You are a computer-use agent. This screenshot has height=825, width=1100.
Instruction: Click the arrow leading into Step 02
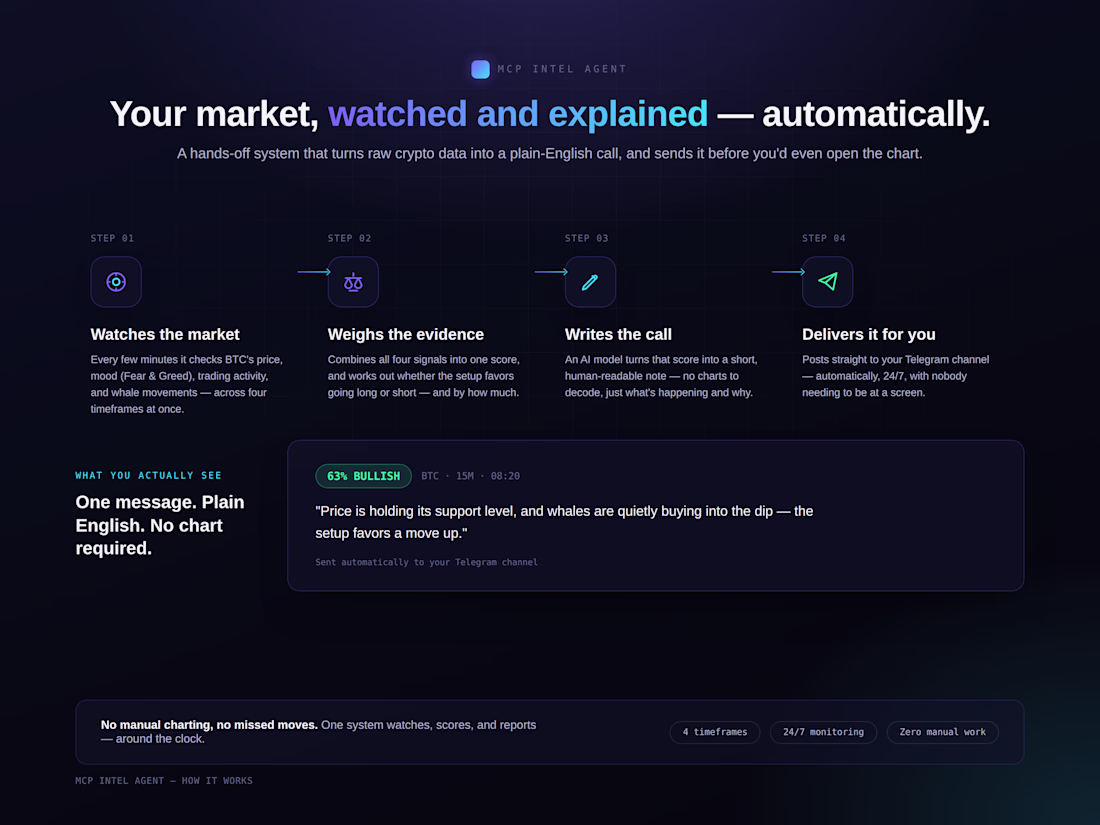(314, 271)
